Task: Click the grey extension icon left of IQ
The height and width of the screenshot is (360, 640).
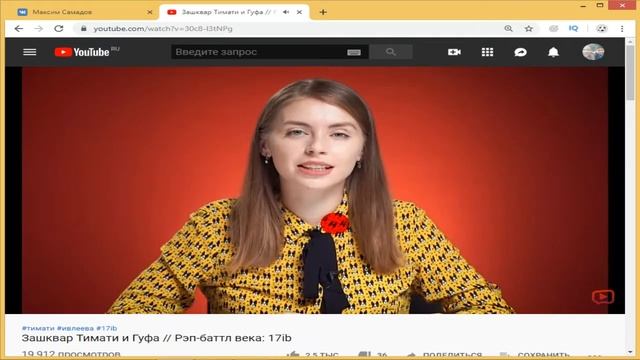Action: pos(553,29)
